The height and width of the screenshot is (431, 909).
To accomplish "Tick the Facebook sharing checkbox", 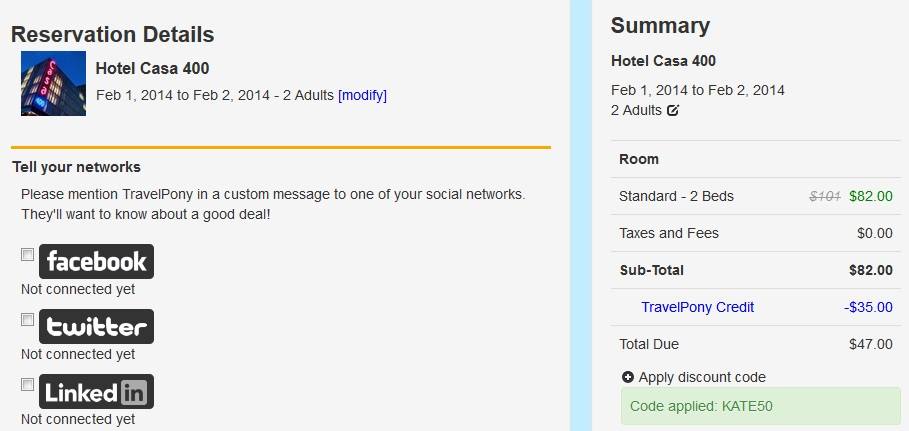I will [27, 255].
